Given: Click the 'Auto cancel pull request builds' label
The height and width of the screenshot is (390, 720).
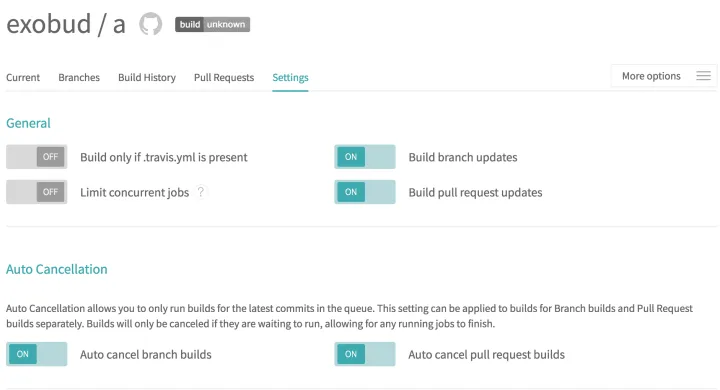Looking at the screenshot, I should pos(486,355).
